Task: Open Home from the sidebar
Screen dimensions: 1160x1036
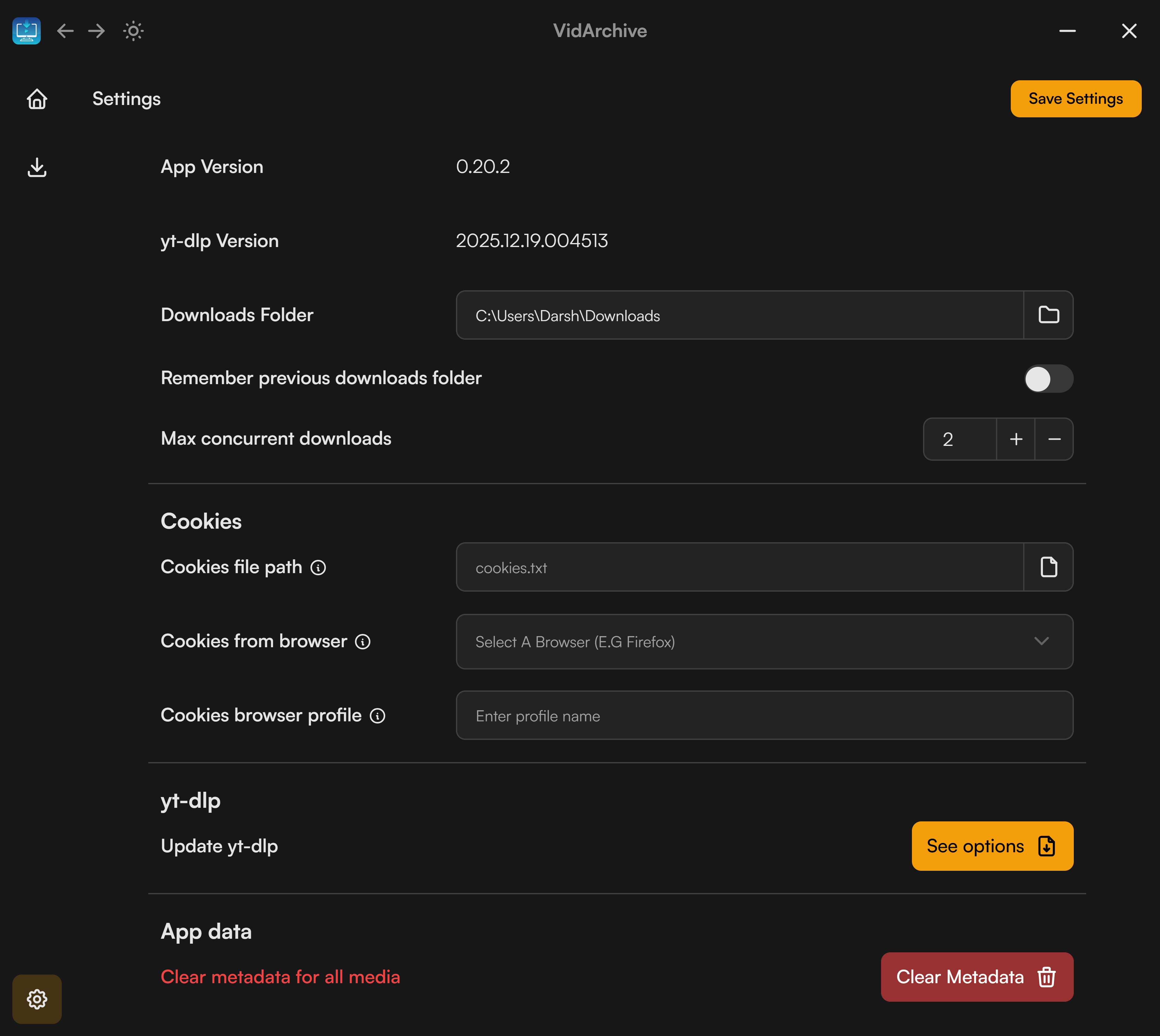Action: click(x=37, y=99)
